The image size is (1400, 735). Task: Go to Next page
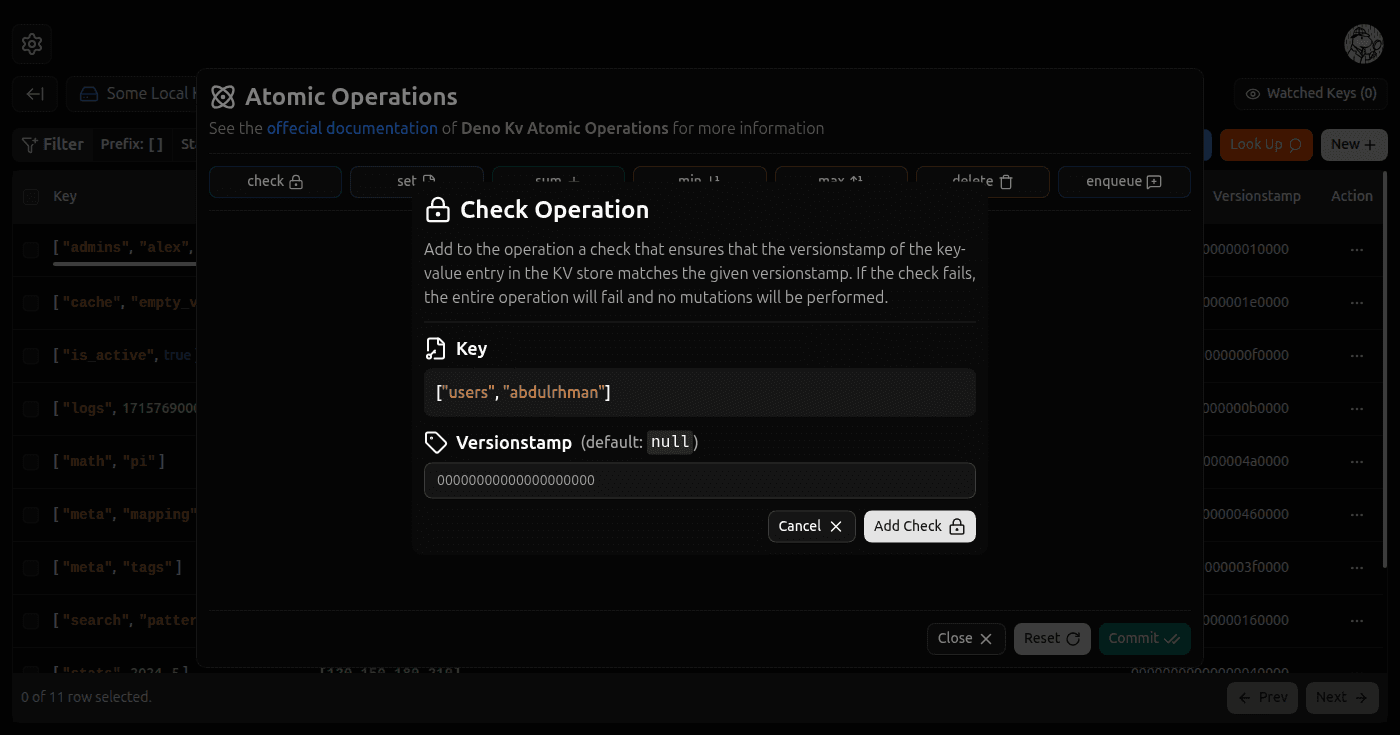(x=1342, y=697)
